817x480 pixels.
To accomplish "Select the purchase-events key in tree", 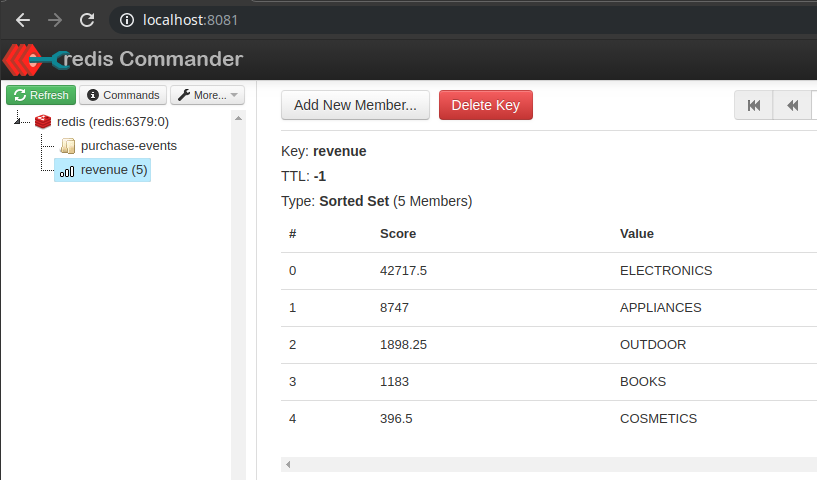I will (128, 146).
